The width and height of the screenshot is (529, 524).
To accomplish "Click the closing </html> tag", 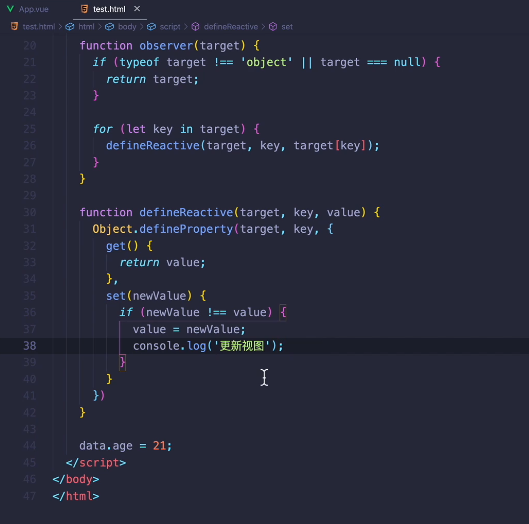I will (76, 496).
